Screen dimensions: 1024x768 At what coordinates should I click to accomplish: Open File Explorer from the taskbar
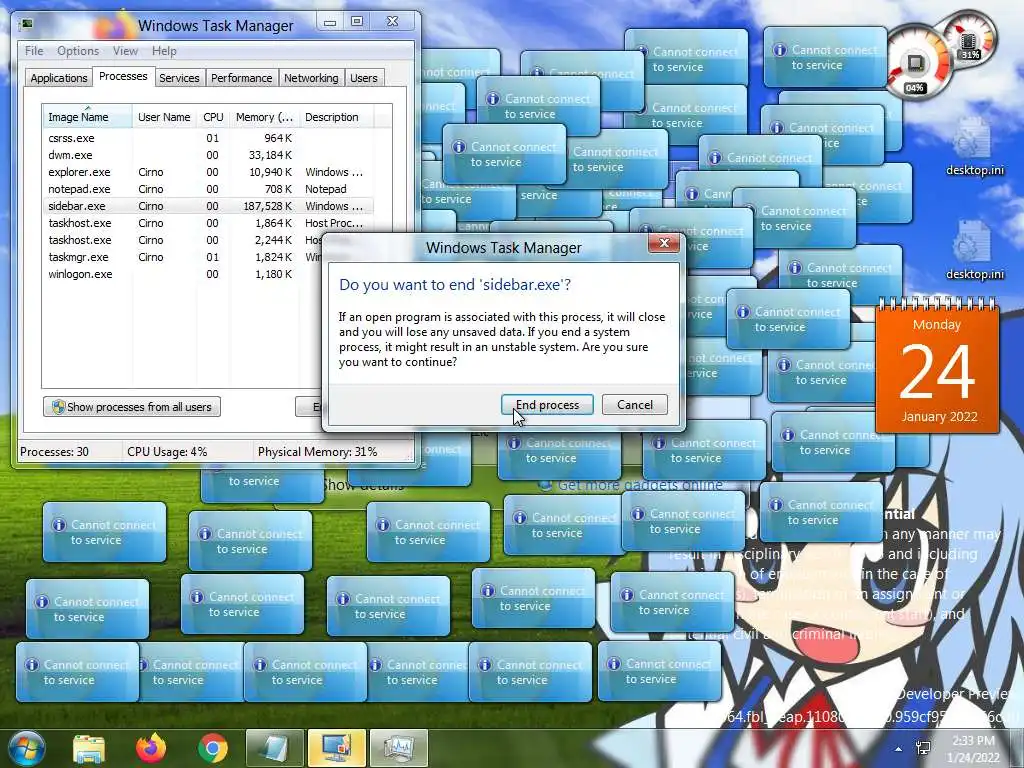tap(89, 748)
